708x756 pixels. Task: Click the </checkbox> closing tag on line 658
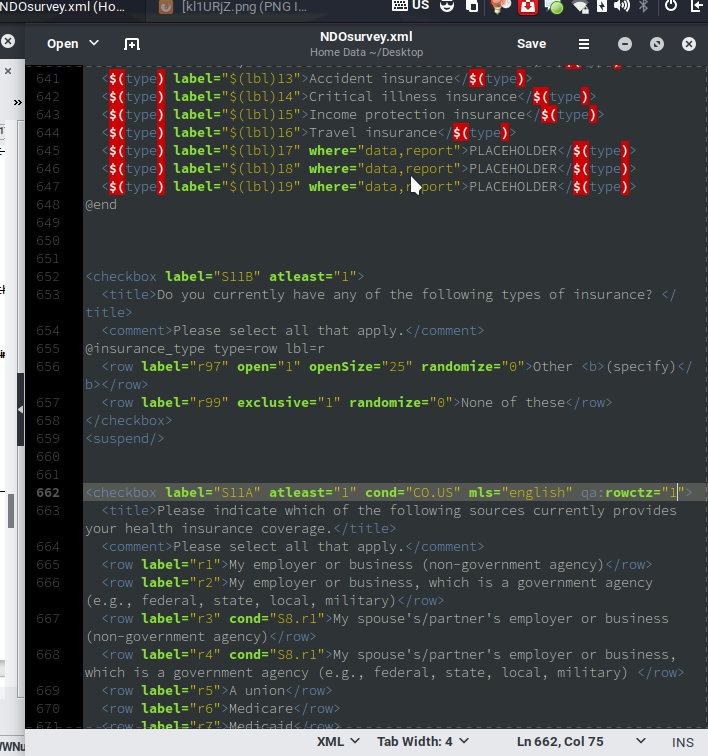pos(128,420)
